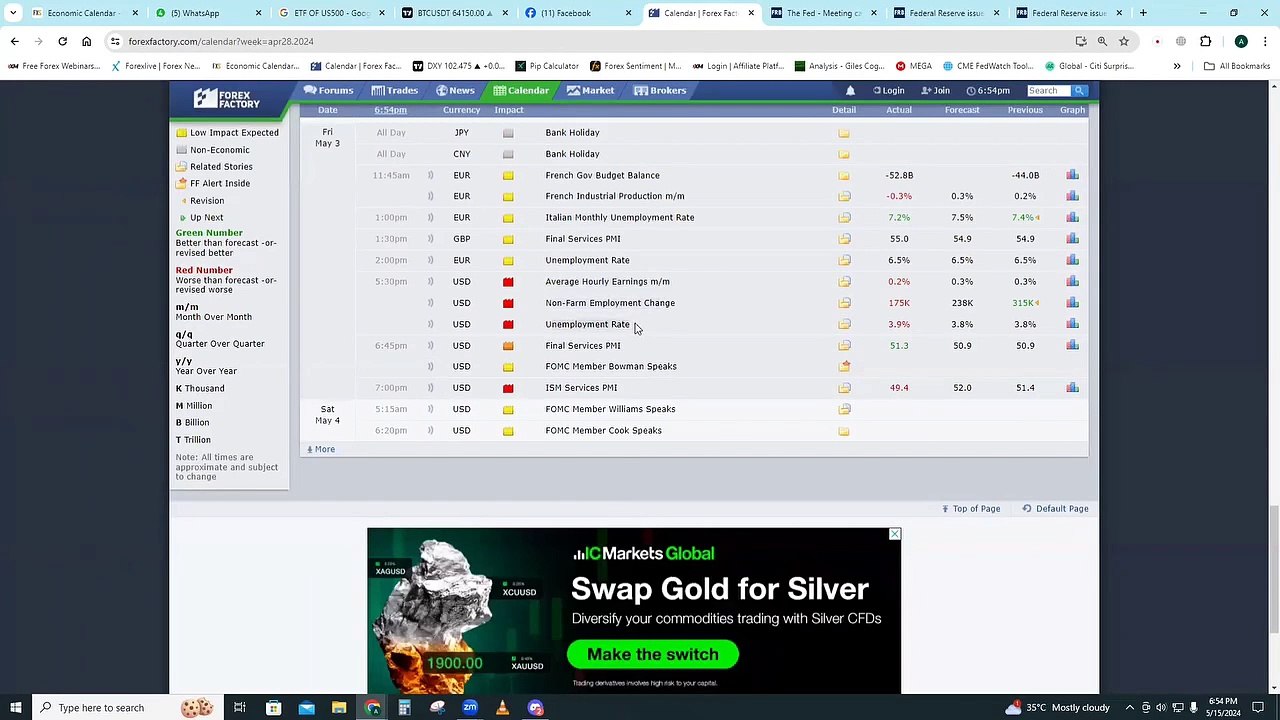Open the All Bookmarks folder

(x=1237, y=66)
